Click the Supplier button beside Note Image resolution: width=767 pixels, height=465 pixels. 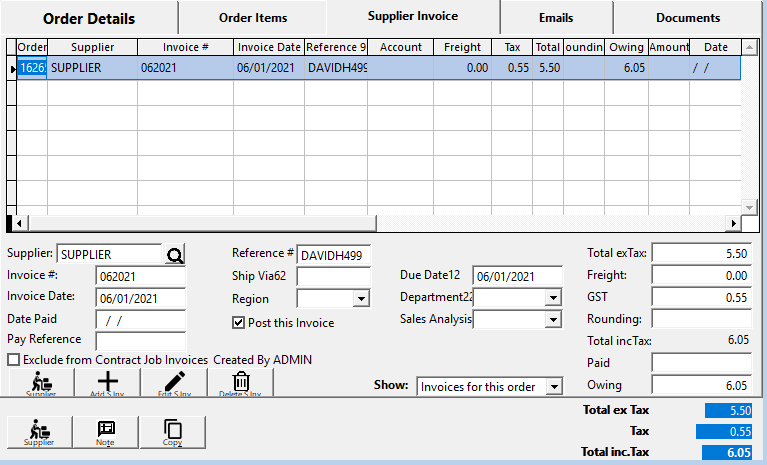[38, 431]
